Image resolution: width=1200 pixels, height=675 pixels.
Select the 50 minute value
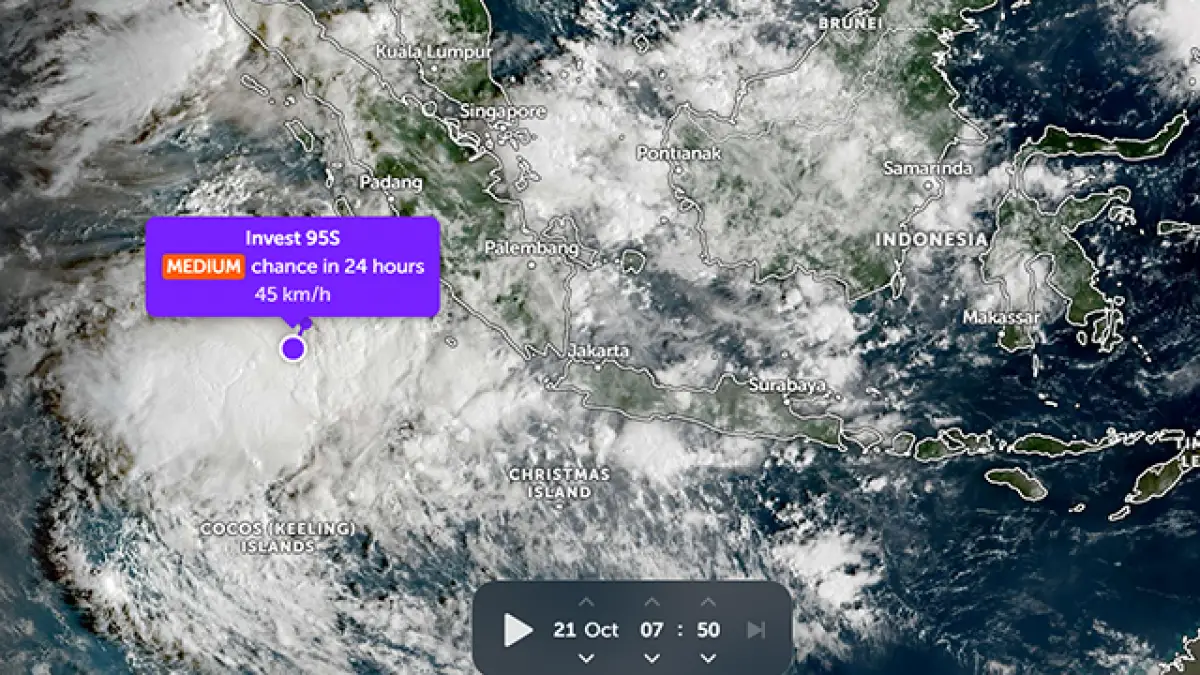tap(708, 630)
